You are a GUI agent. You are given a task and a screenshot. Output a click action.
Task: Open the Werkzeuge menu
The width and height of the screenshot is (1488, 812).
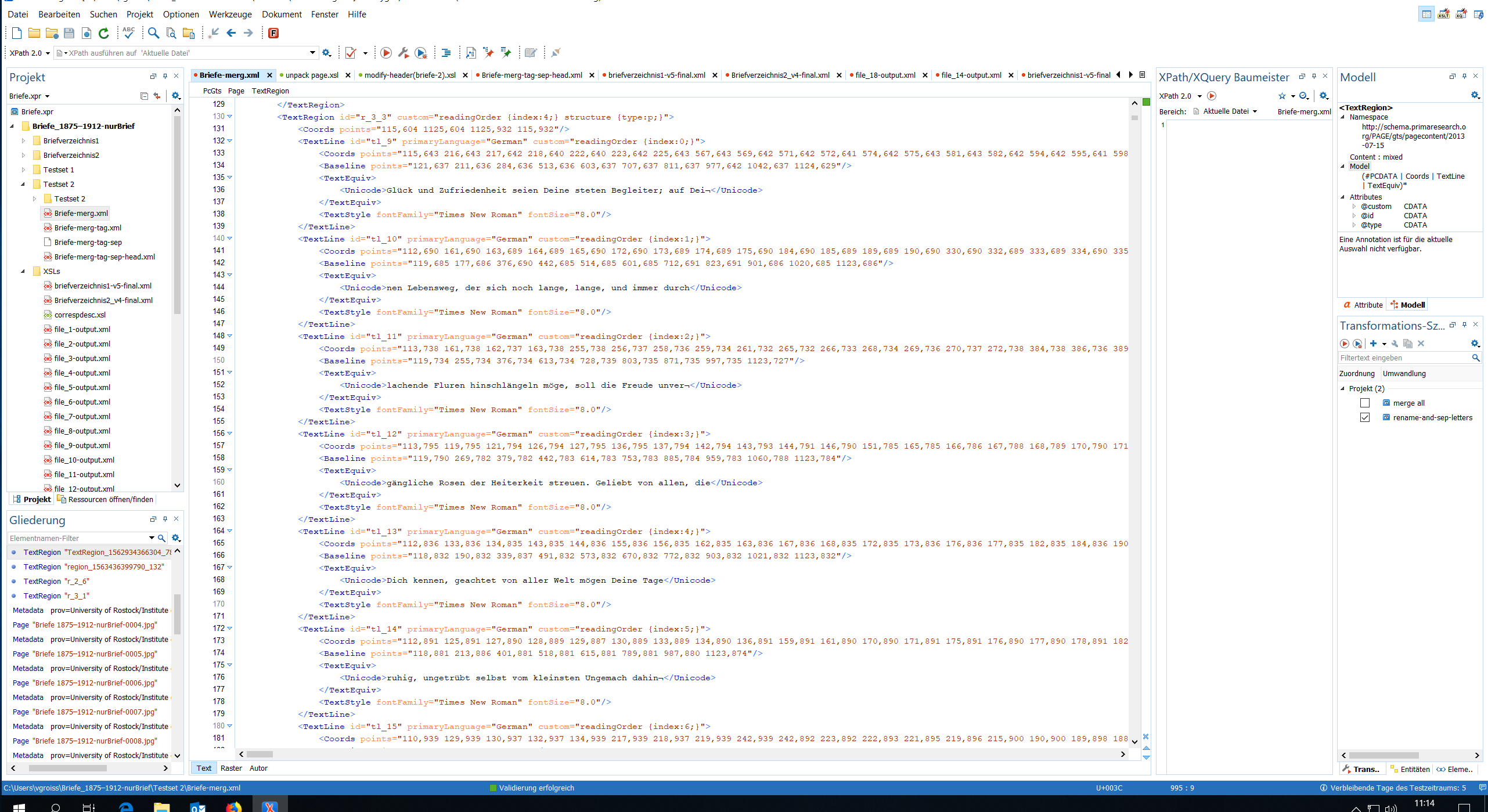point(230,14)
